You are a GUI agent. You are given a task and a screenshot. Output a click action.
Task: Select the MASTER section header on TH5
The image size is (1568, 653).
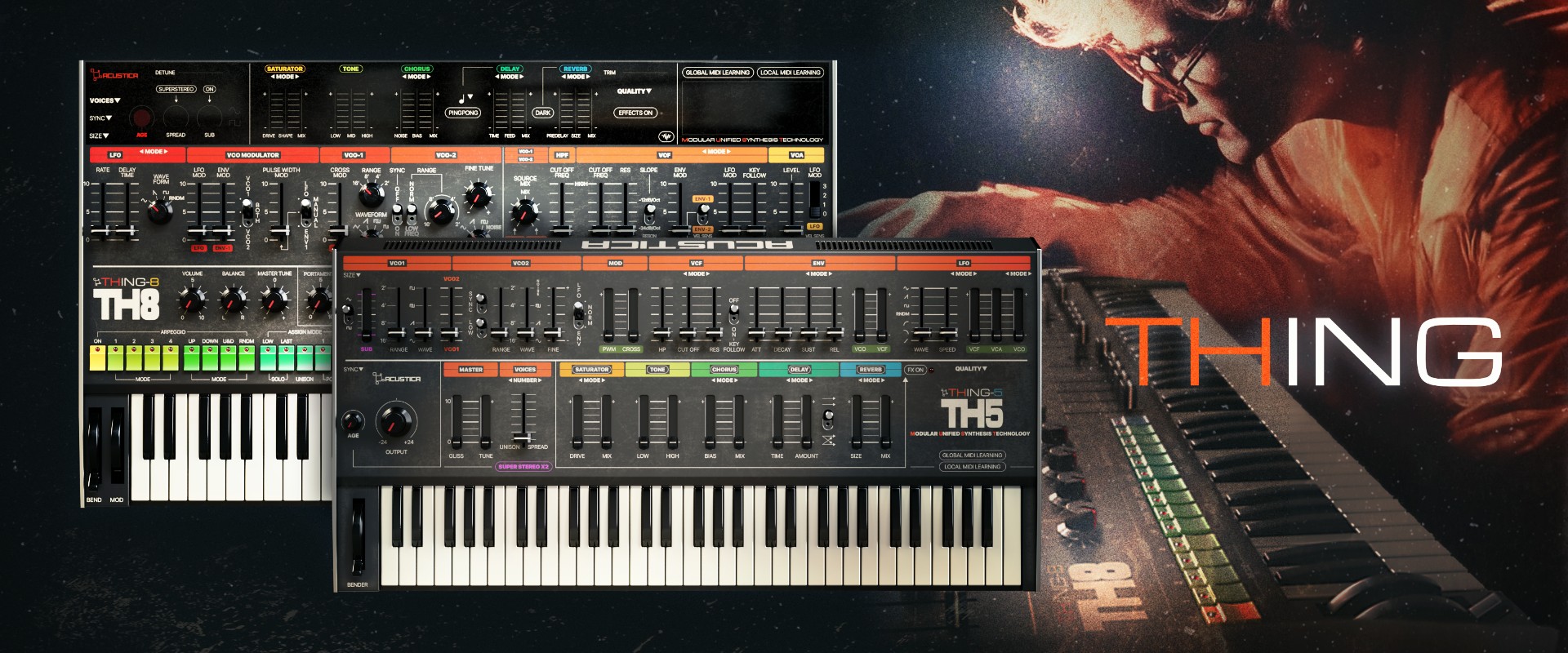pyautogui.click(x=470, y=370)
